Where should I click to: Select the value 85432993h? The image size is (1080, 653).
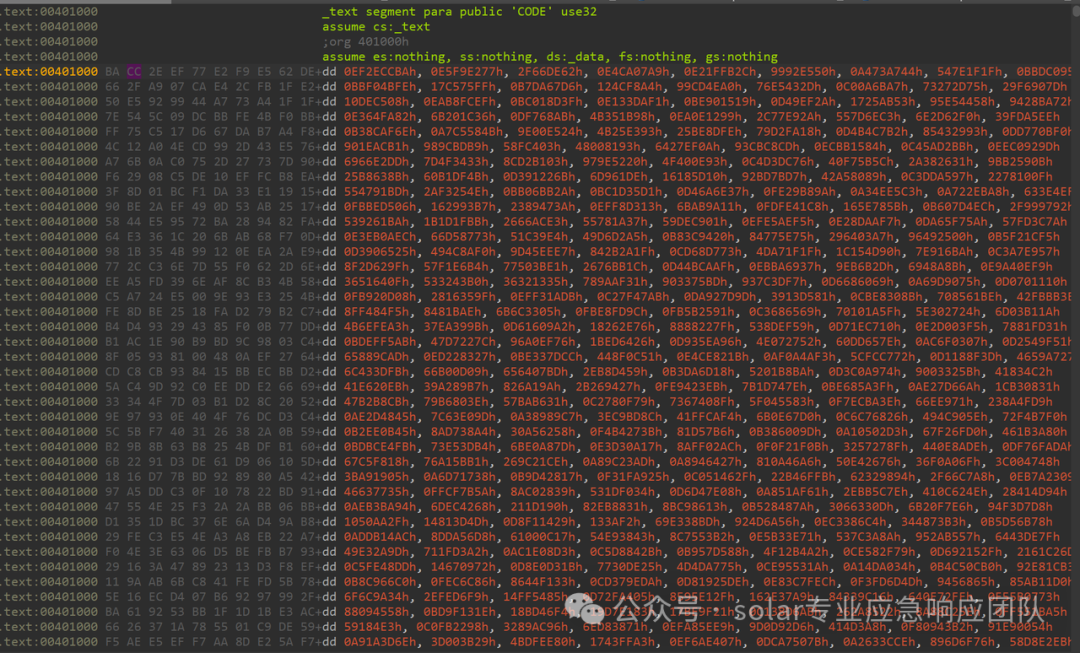(955, 132)
